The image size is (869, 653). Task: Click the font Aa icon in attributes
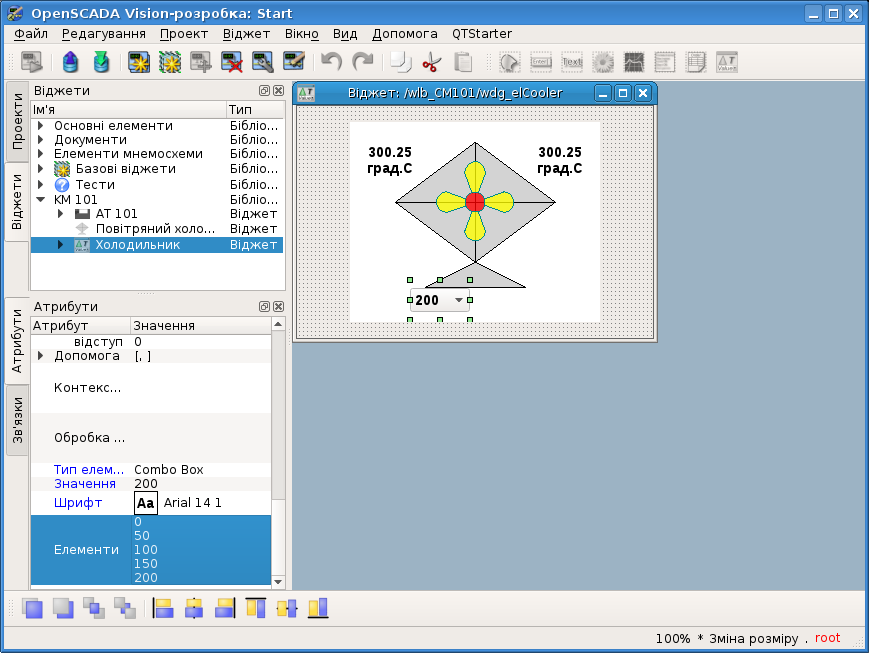click(x=146, y=503)
